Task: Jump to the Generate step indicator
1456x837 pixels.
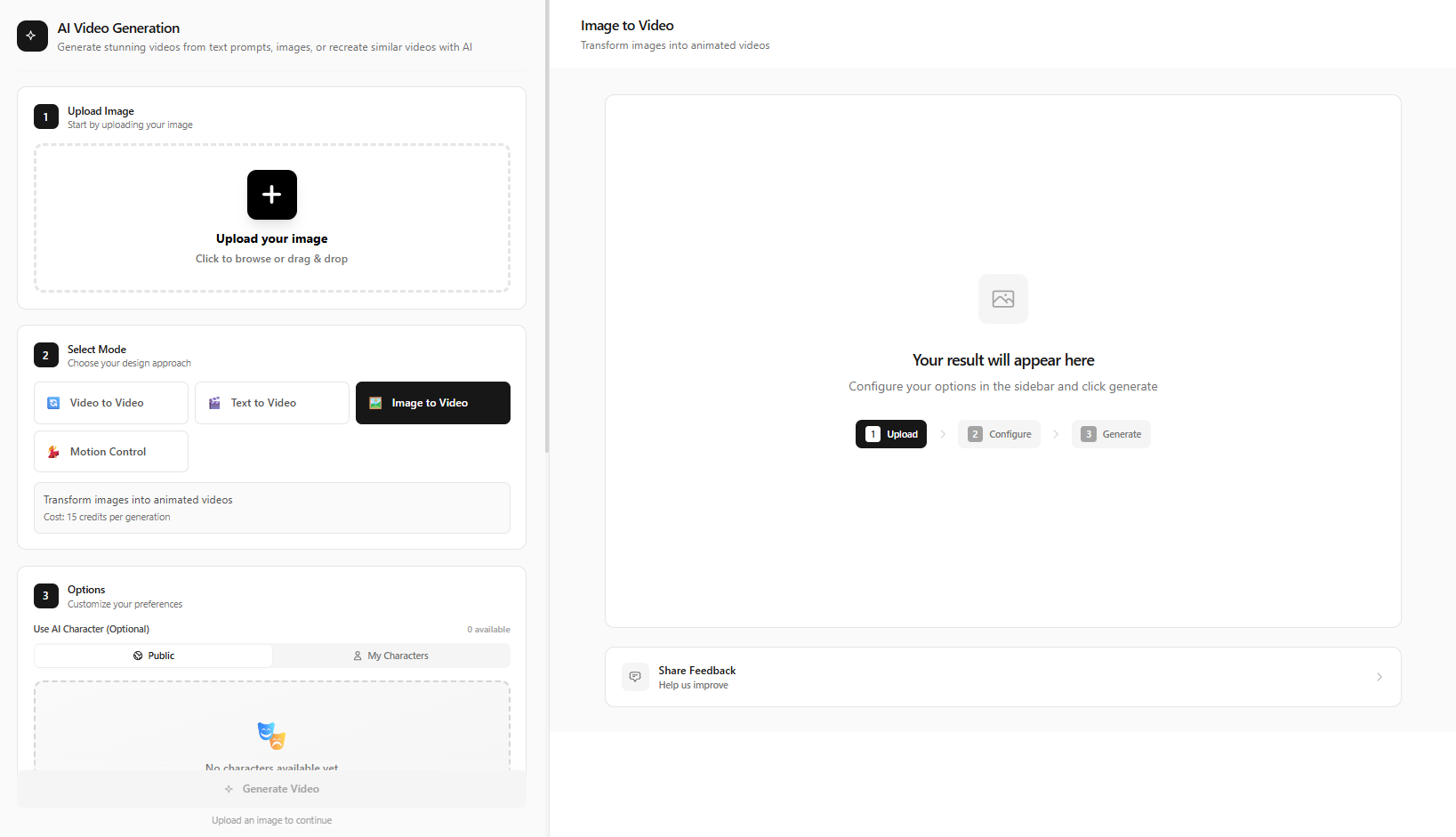Action: [1111, 434]
